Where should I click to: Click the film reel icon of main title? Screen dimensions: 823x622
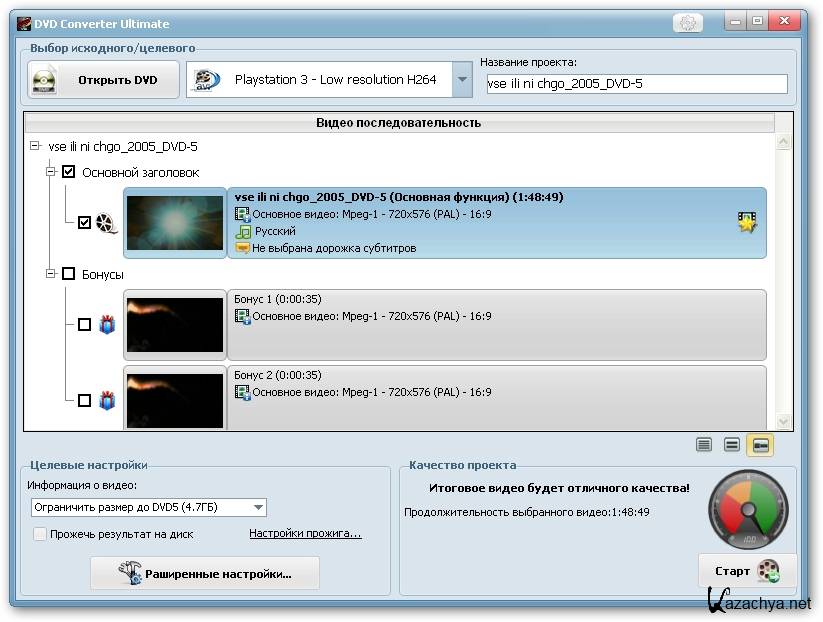[107, 223]
